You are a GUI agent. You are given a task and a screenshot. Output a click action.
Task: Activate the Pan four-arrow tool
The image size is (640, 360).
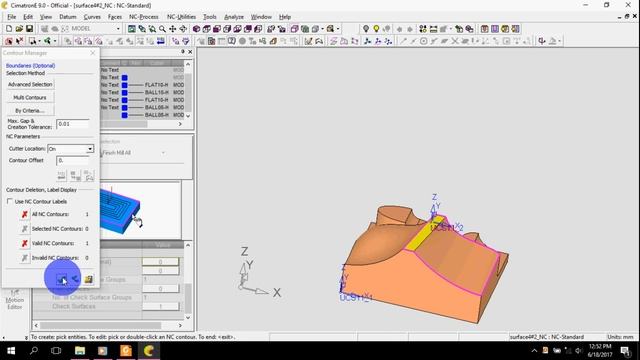click(x=173, y=29)
